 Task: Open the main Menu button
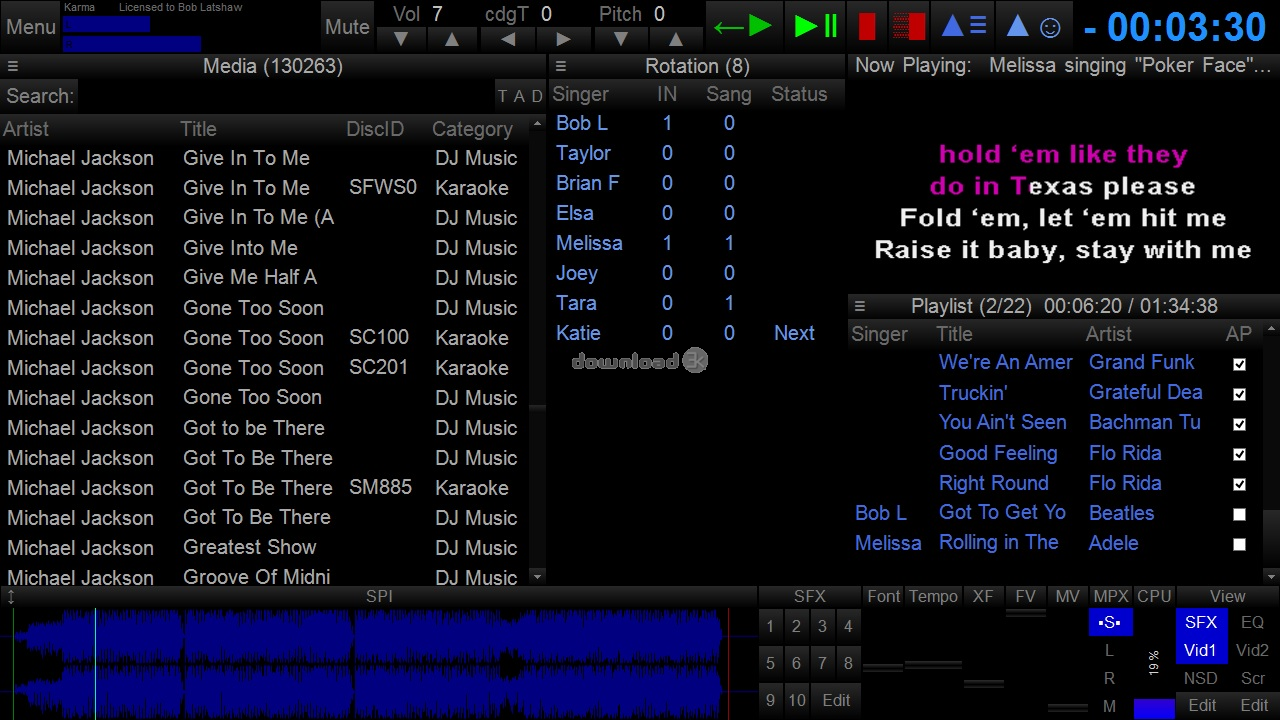click(31, 27)
